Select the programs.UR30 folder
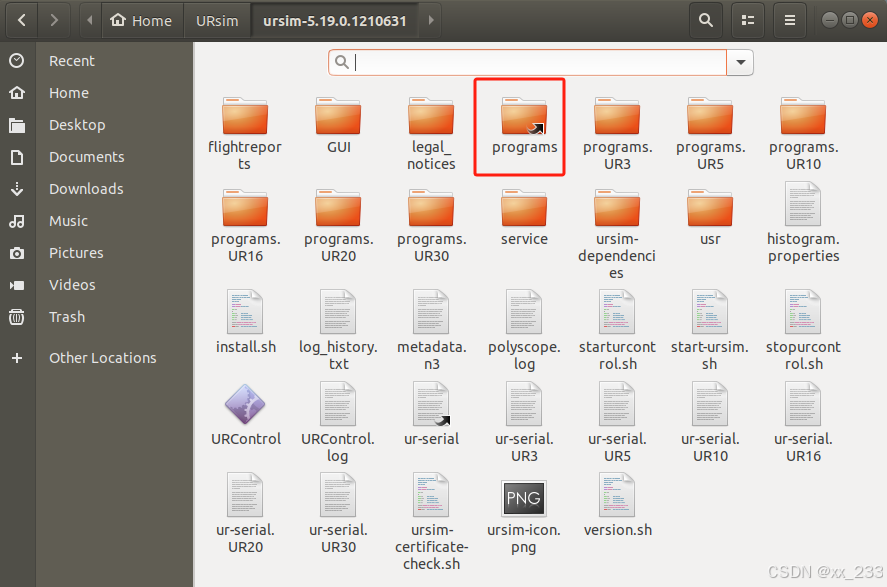This screenshot has height=587, width=887. coord(431,225)
